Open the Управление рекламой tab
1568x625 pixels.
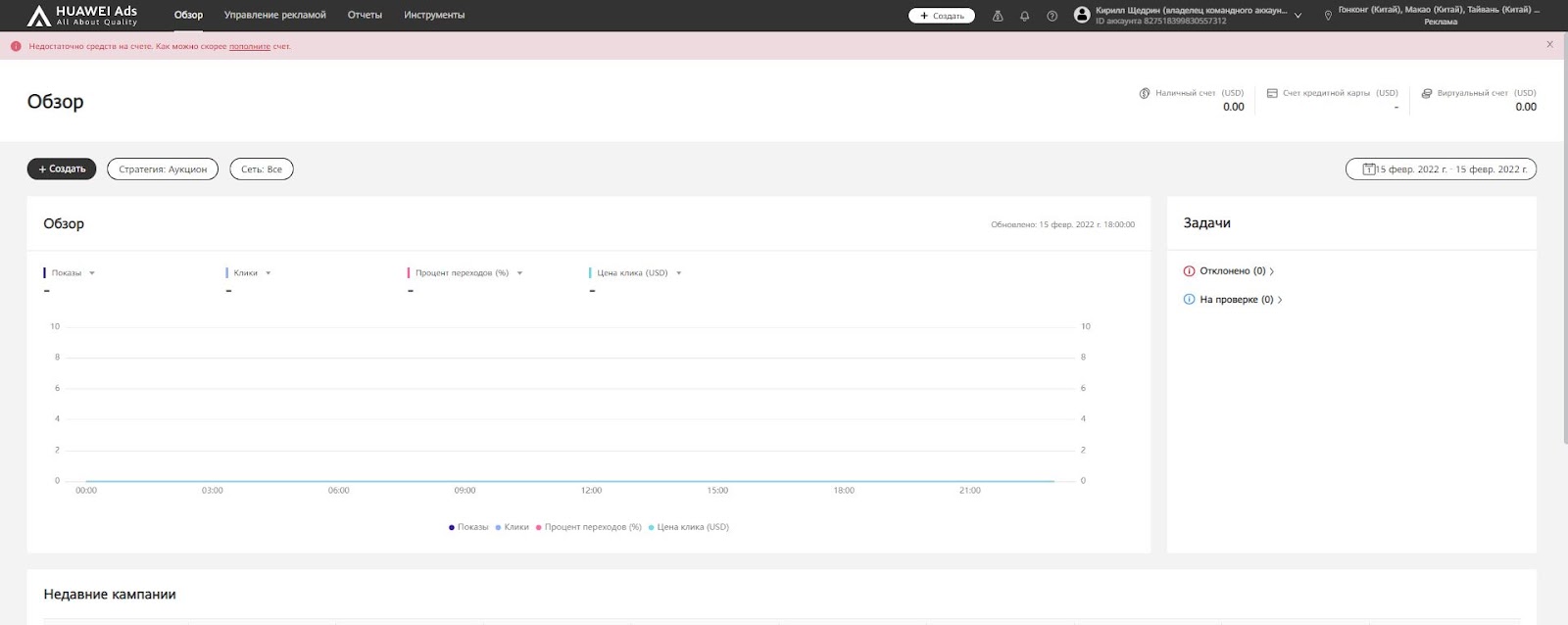tap(274, 16)
